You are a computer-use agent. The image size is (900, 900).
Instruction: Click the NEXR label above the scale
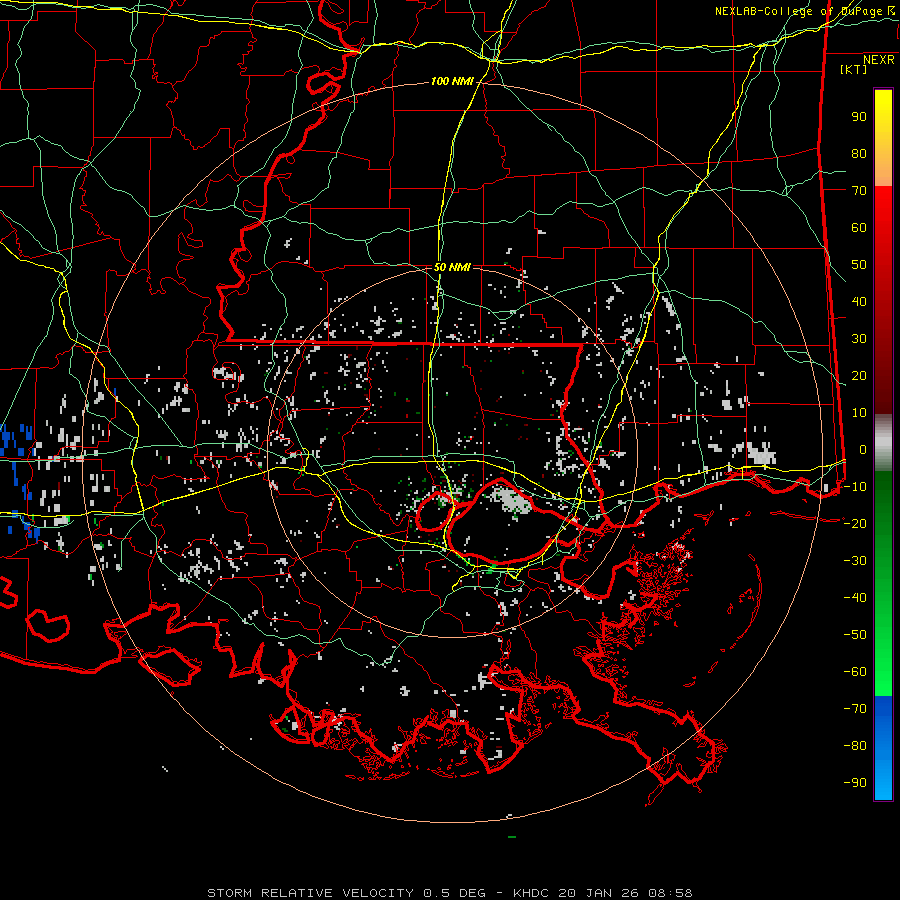tap(878, 60)
